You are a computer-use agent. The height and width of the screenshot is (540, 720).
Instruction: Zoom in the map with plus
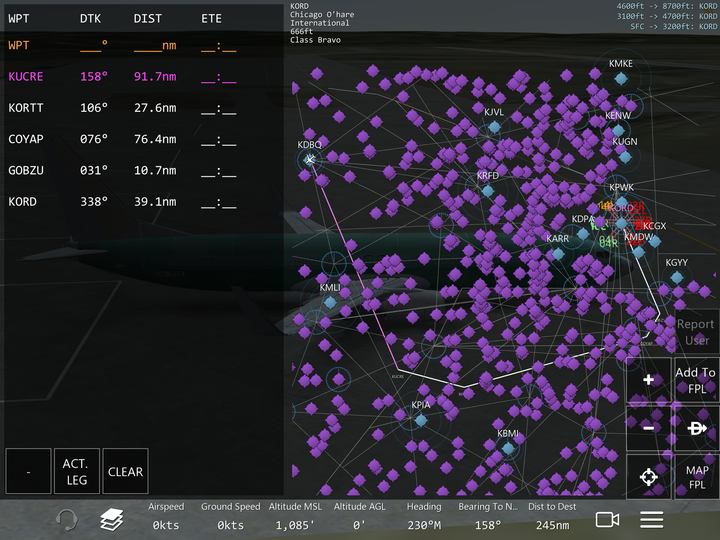[x=648, y=380]
